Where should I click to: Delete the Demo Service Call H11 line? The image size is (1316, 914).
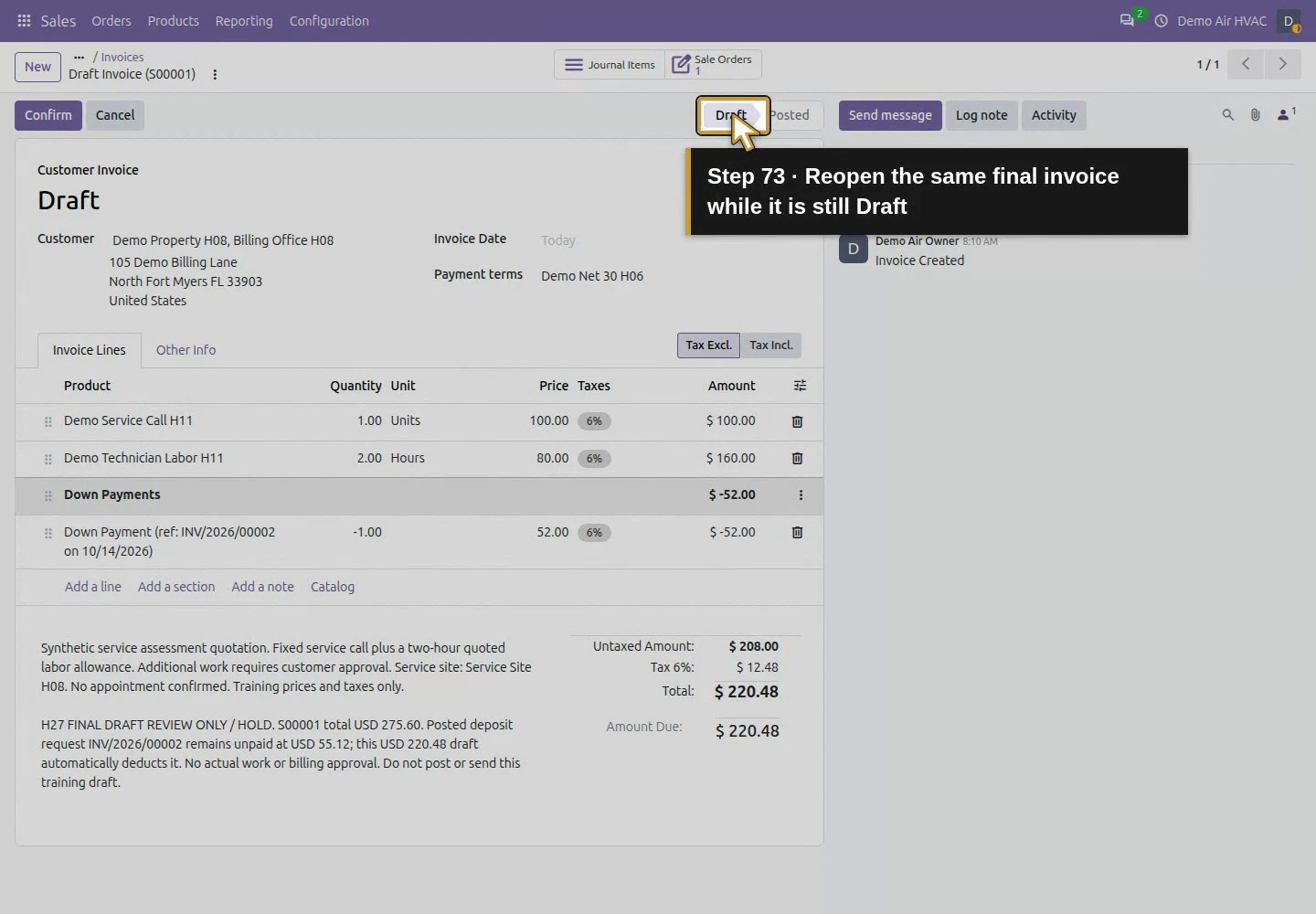[797, 421]
